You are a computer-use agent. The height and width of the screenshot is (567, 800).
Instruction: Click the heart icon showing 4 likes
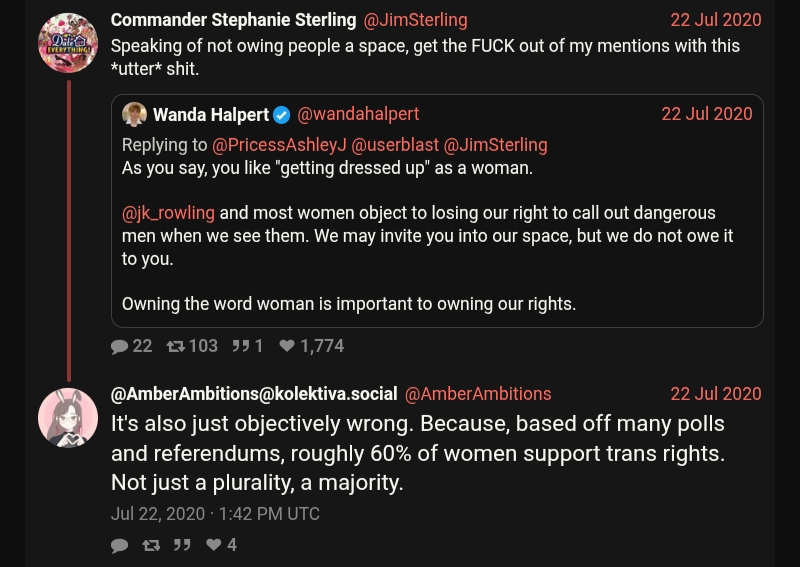213,545
